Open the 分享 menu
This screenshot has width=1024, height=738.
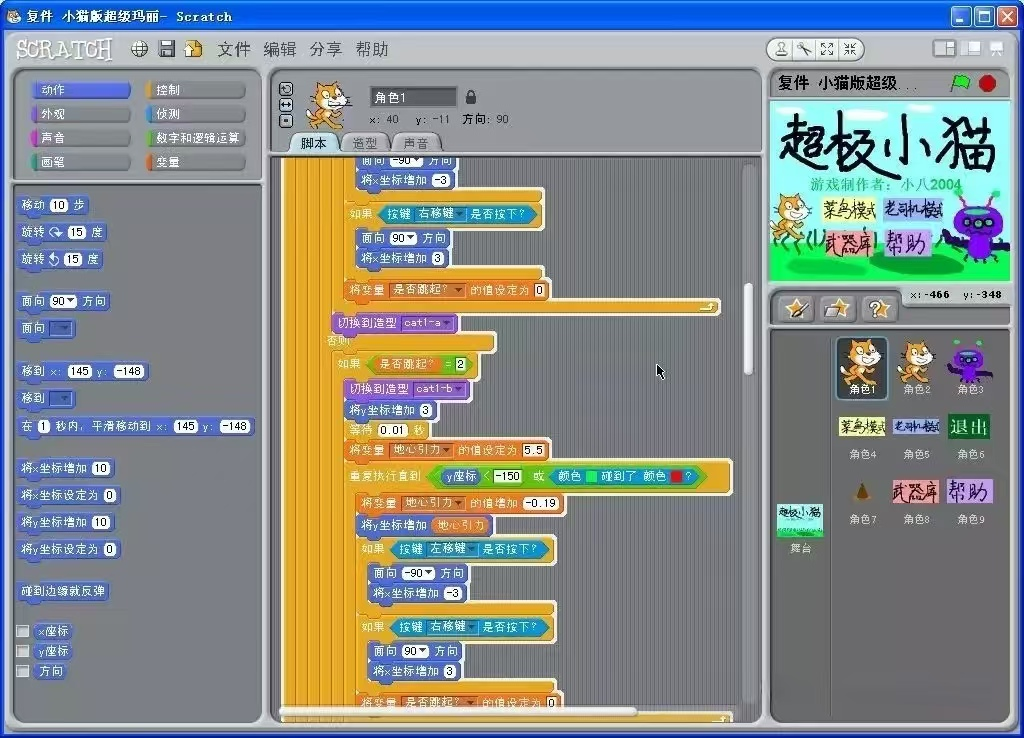pyautogui.click(x=325, y=49)
